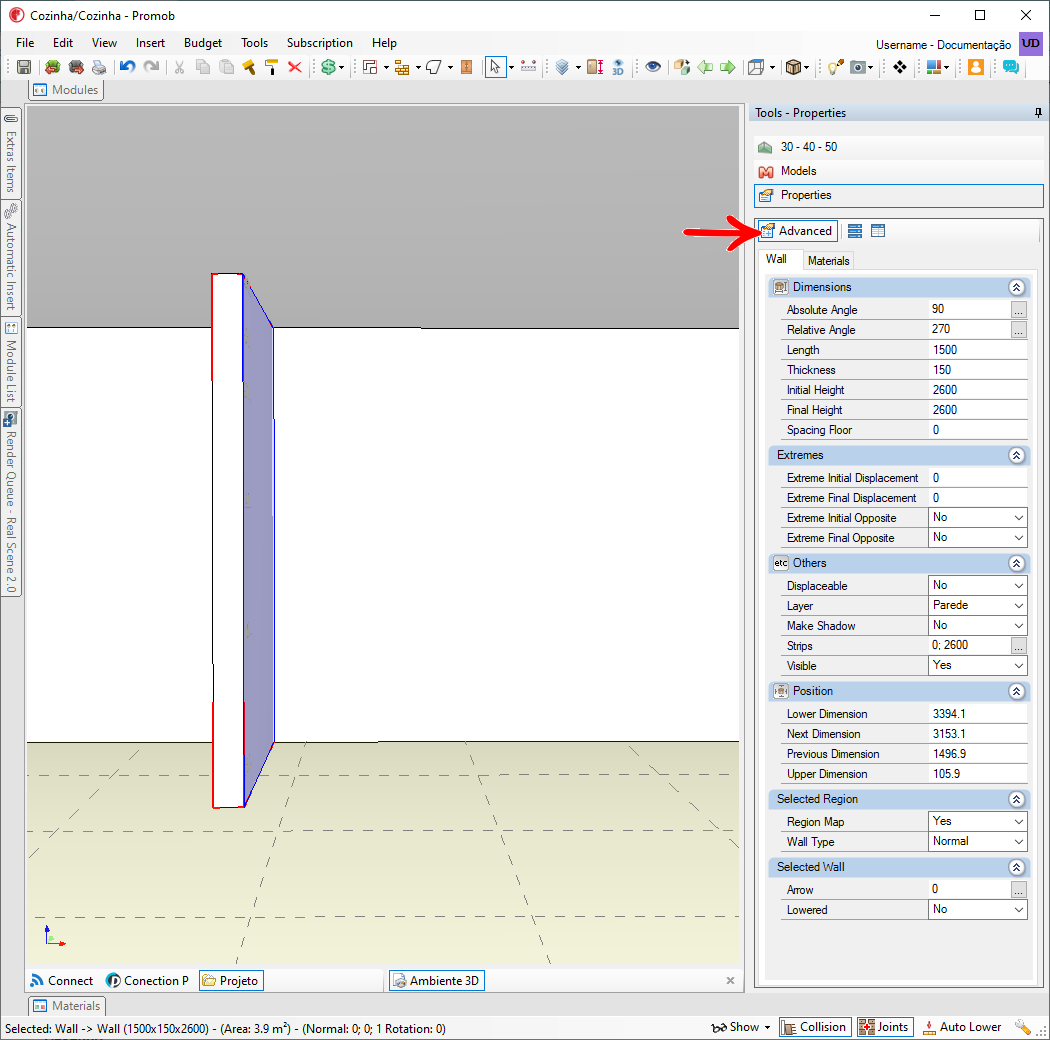1050x1040 pixels.
Task: Collapse the Selected Wall section
Action: tap(1016, 867)
